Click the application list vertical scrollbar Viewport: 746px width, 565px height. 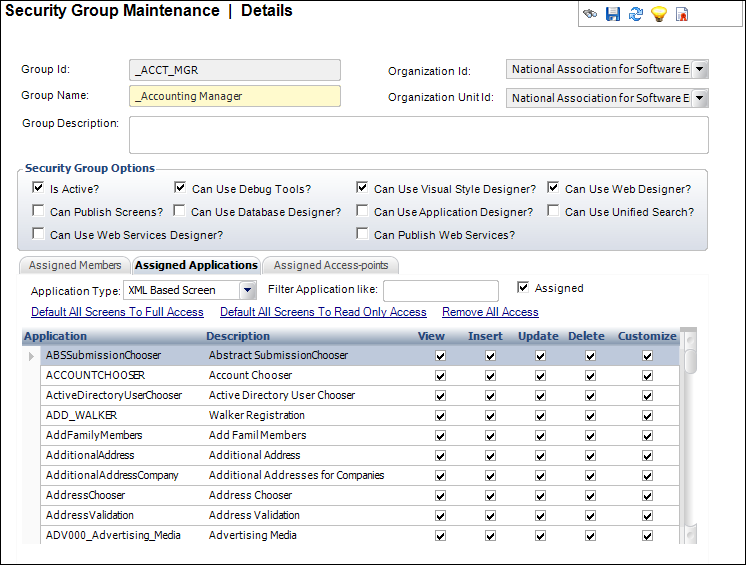click(x=690, y=440)
